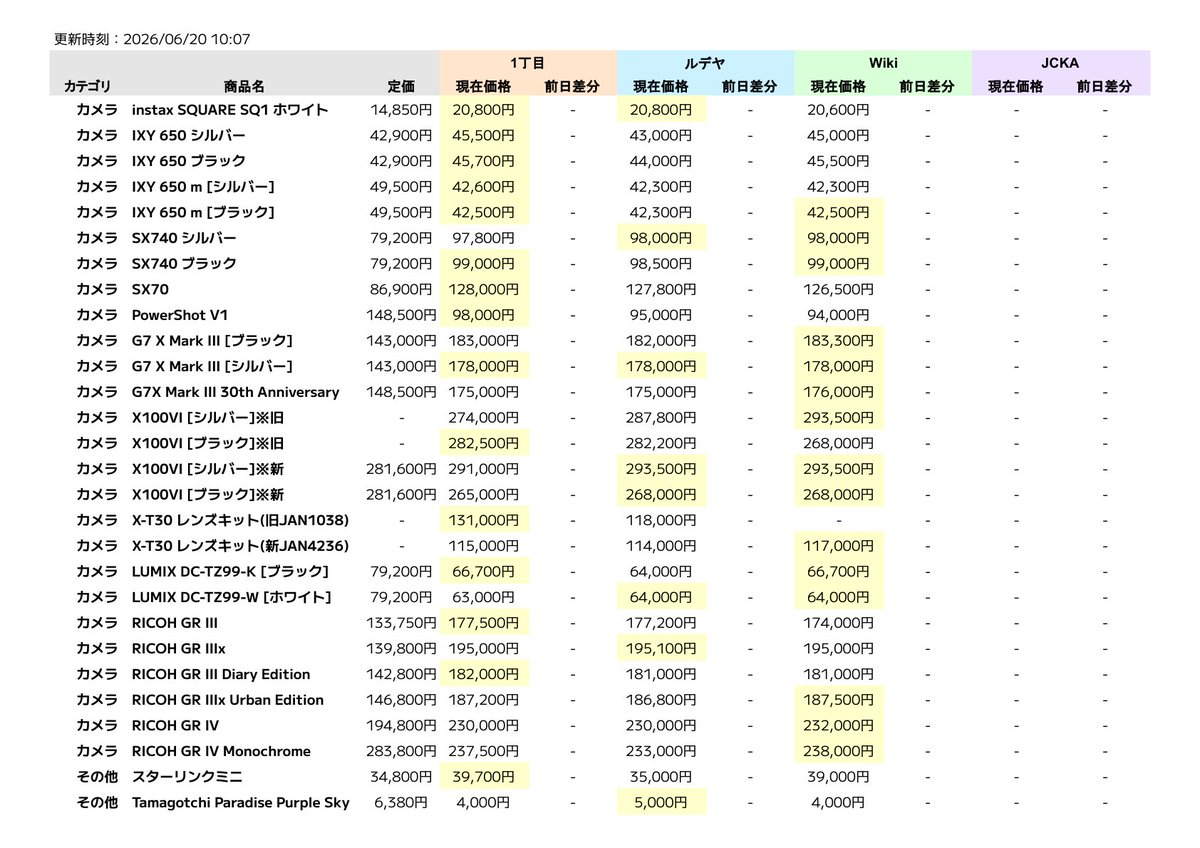Select the 1丁目 store header cell

[x=528, y=63]
